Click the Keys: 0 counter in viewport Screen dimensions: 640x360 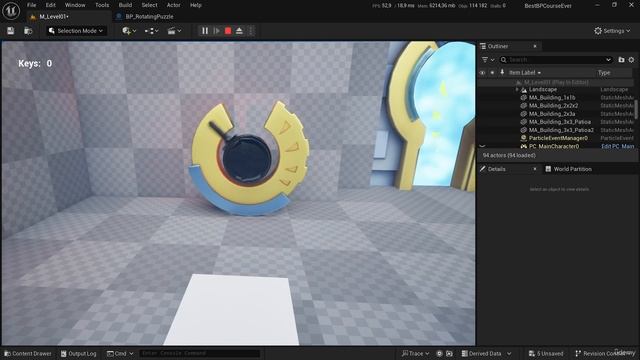35,64
